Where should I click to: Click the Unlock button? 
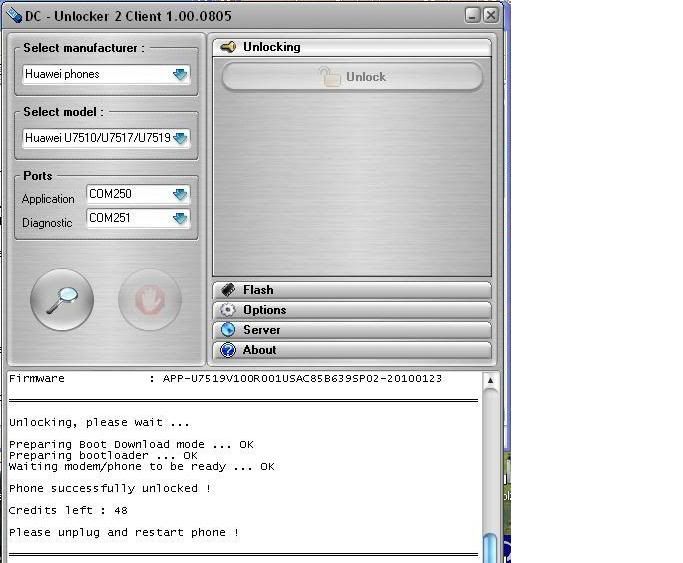(x=352, y=77)
